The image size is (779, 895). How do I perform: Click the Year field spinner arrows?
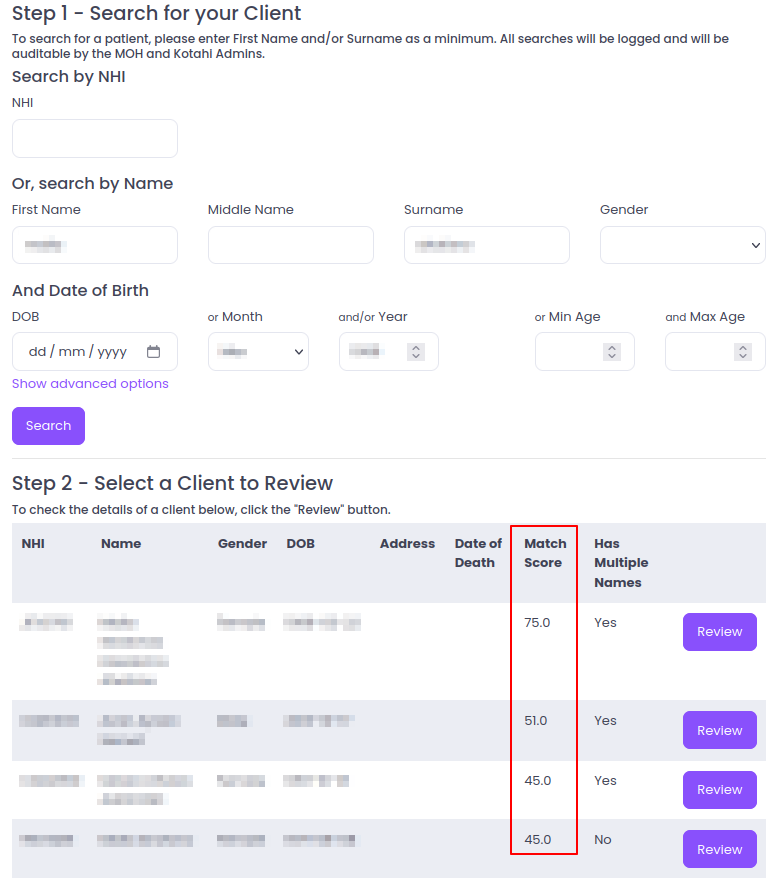point(417,352)
